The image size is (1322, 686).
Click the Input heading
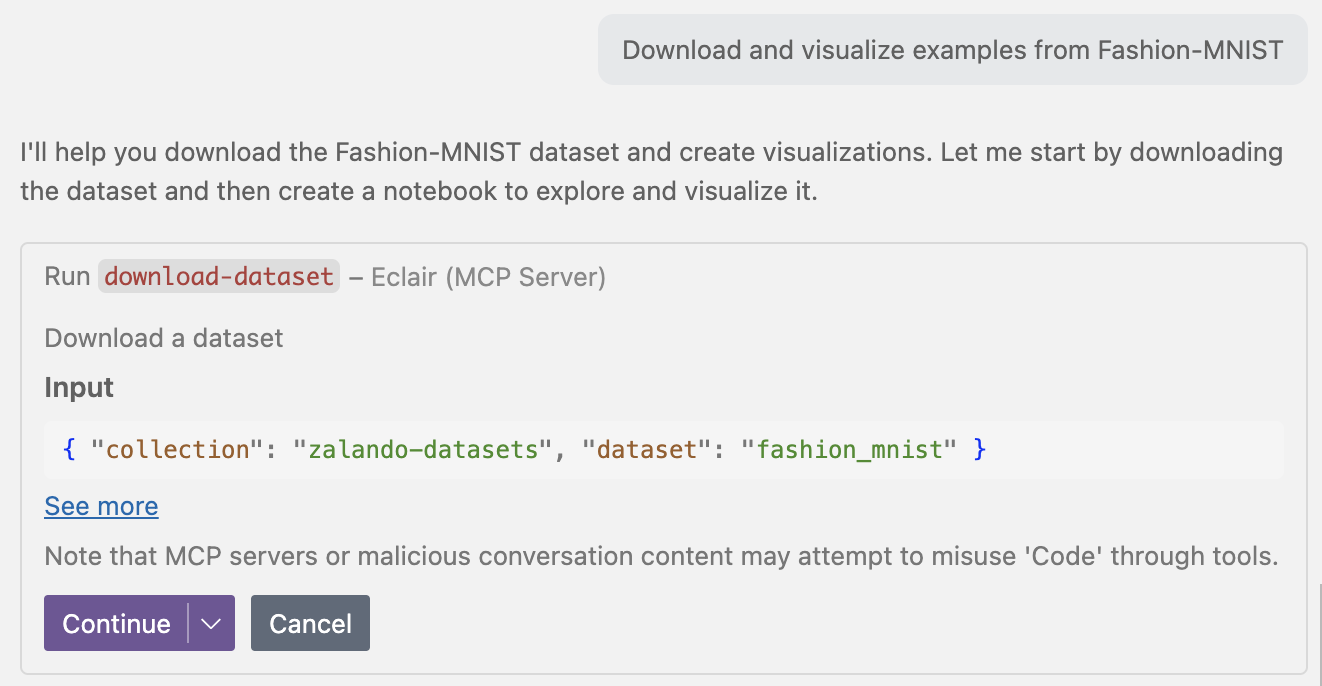[79, 388]
